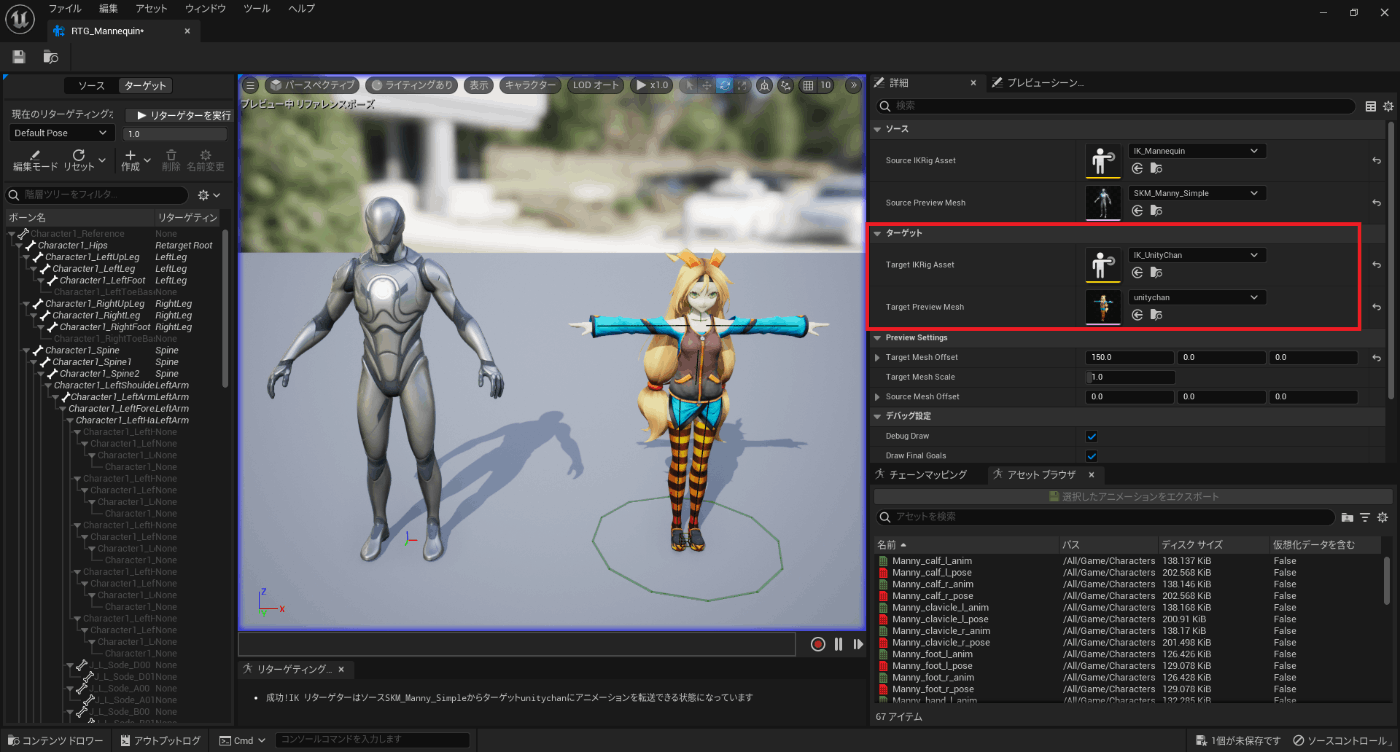
Task: Browse to SKM_Manny_Simple in Content Browser
Action: [1155, 210]
